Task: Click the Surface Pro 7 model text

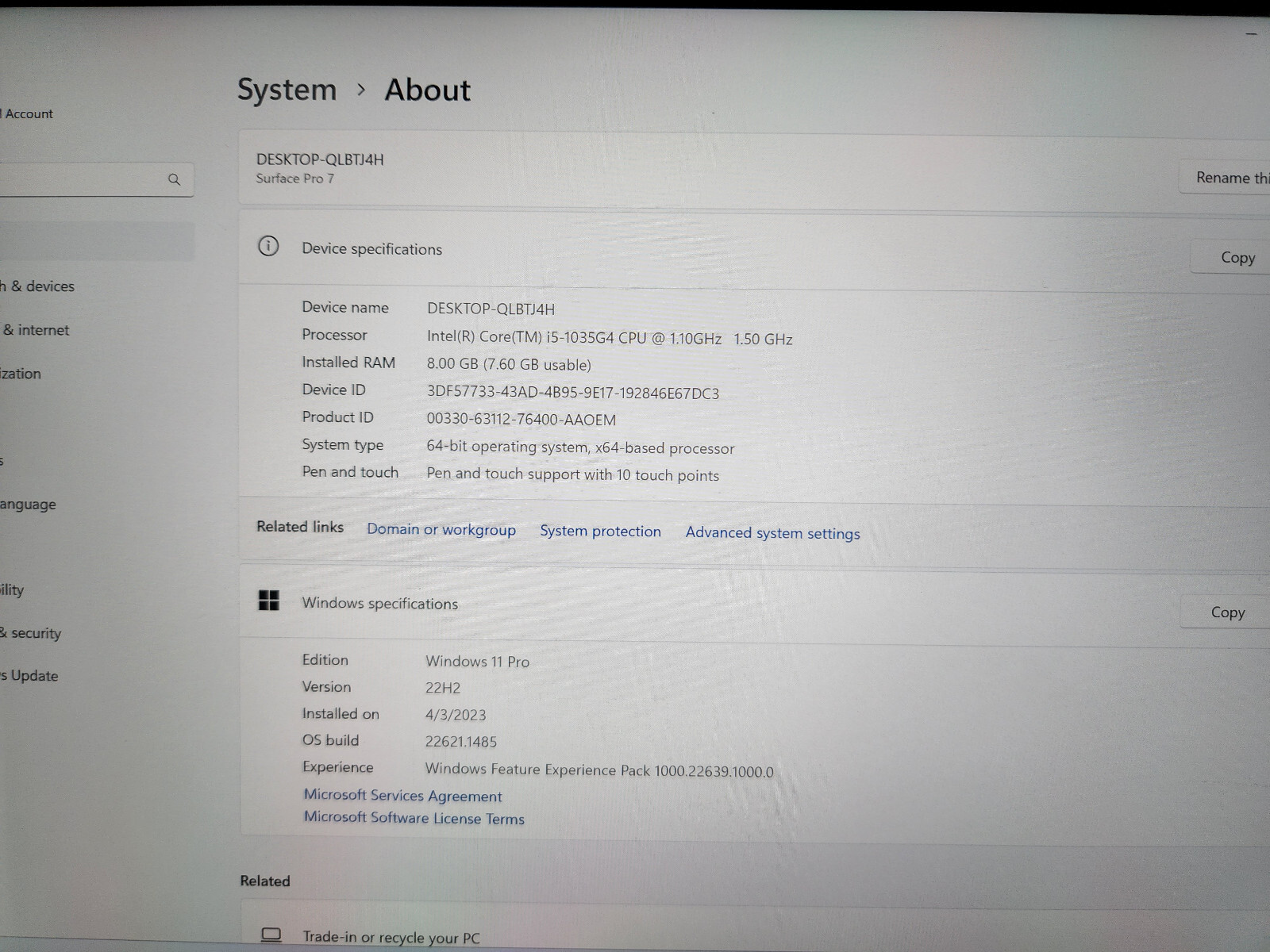Action: [294, 178]
